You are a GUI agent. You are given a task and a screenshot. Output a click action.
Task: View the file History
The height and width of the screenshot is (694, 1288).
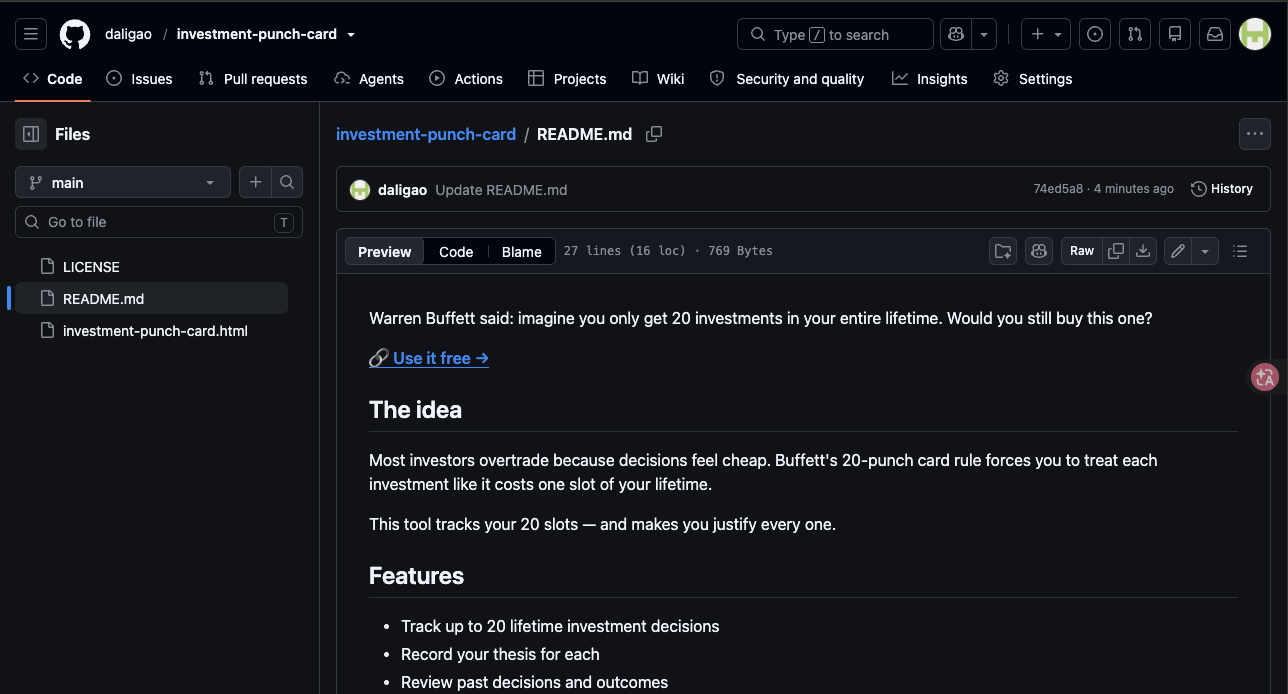point(1222,189)
